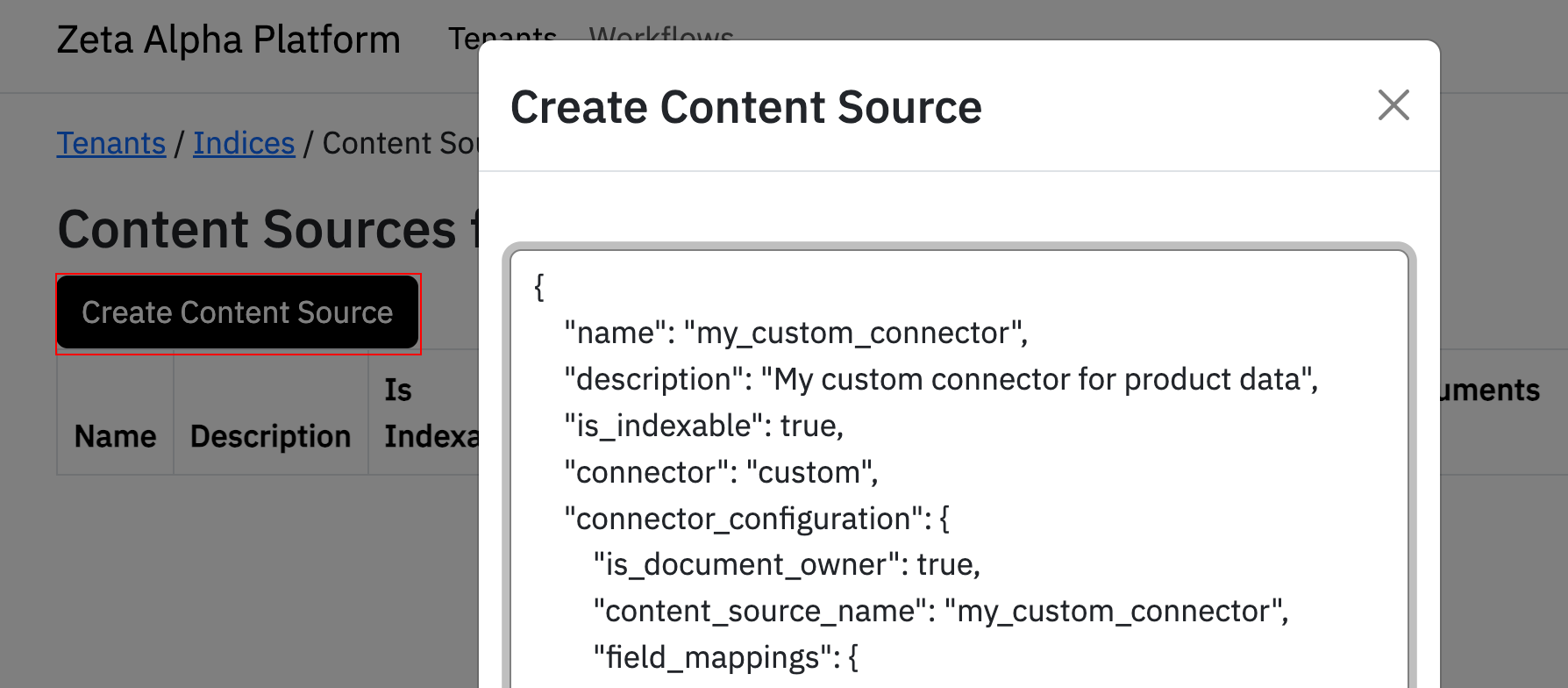Image resolution: width=1568 pixels, height=688 pixels.
Task: Place cursor on the "is_indexable": true line
Action: click(x=703, y=426)
